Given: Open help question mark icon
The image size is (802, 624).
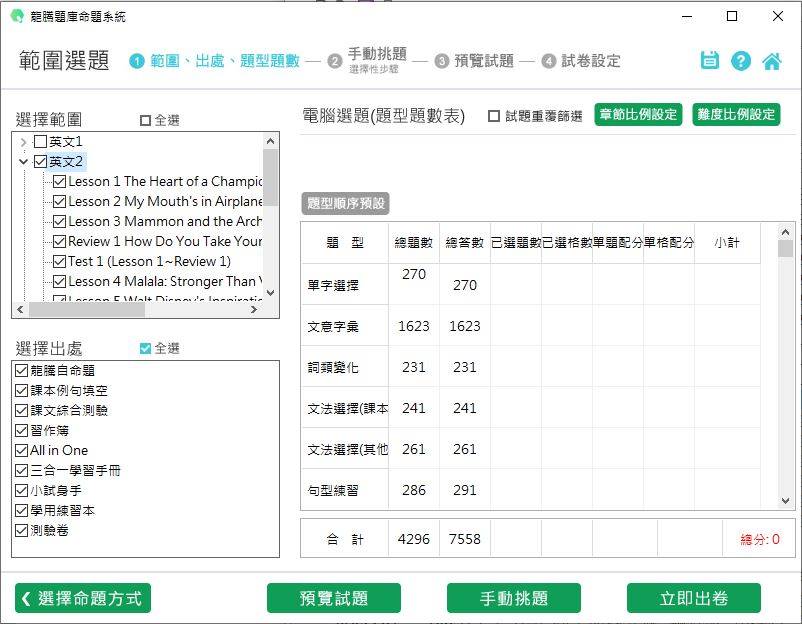Looking at the screenshot, I should point(741,61).
